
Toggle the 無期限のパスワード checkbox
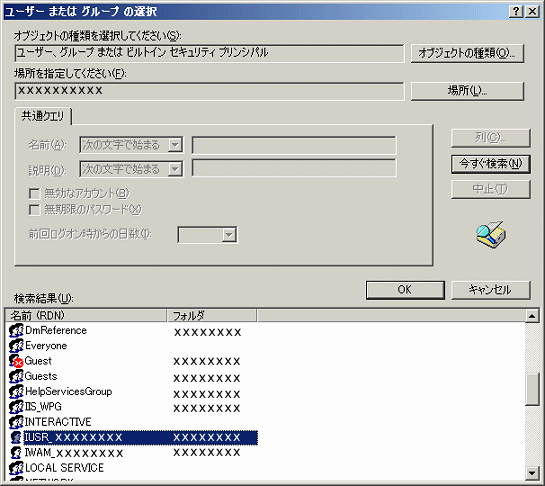click(x=34, y=210)
